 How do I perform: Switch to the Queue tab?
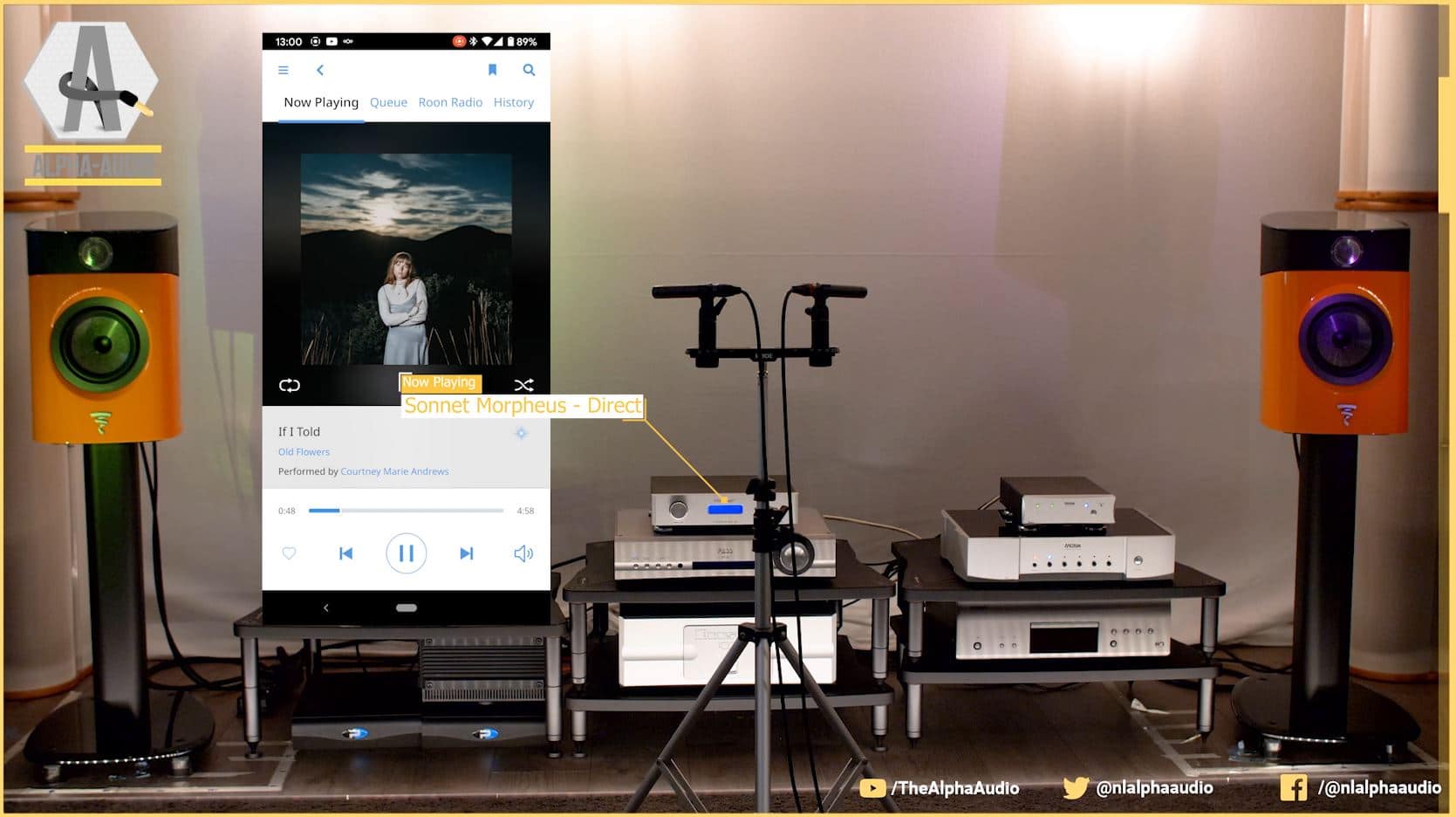[x=387, y=102]
